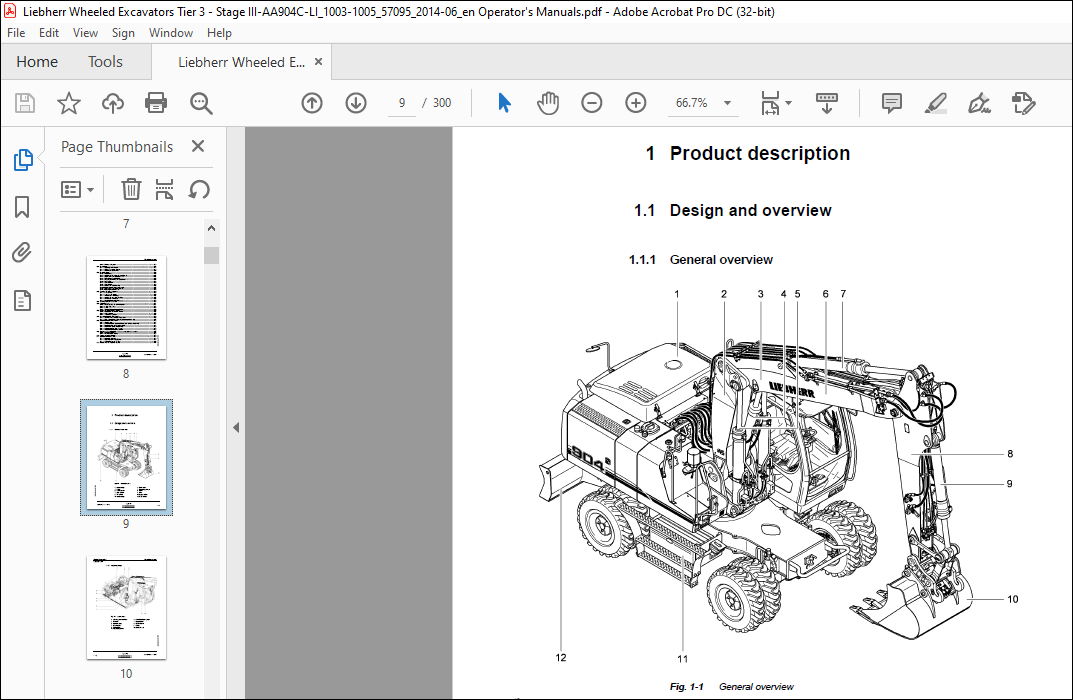The image size is (1073, 700).
Task: Open the File menu
Action: tap(16, 33)
